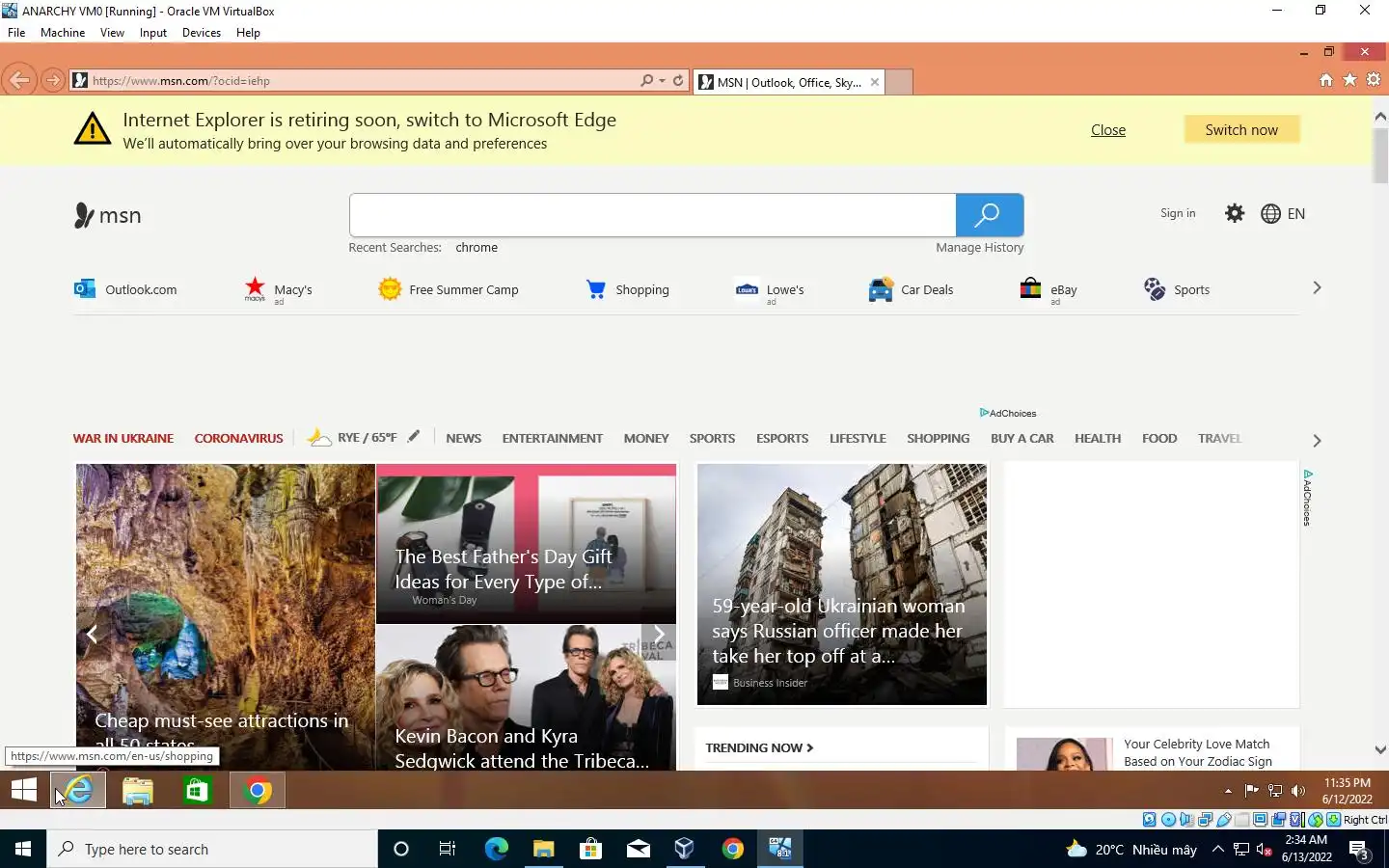Open the VirtualBox Machine menu
The height and width of the screenshot is (868, 1389).
[63, 32]
